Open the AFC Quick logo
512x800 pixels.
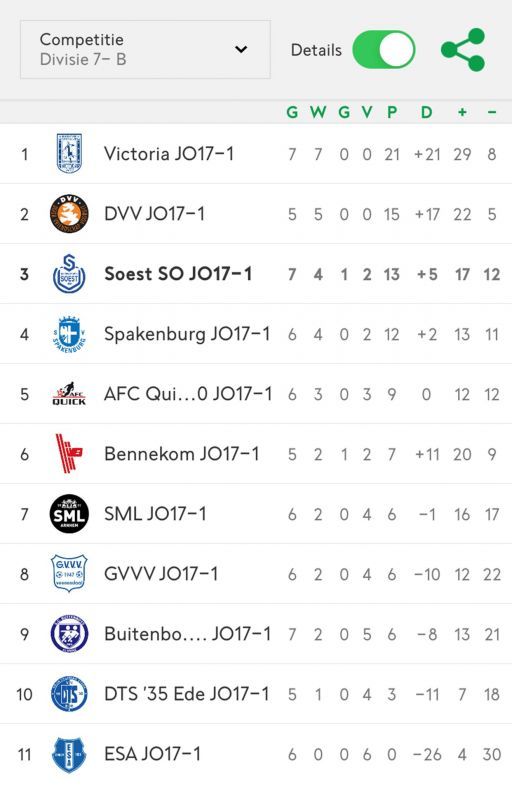69,394
